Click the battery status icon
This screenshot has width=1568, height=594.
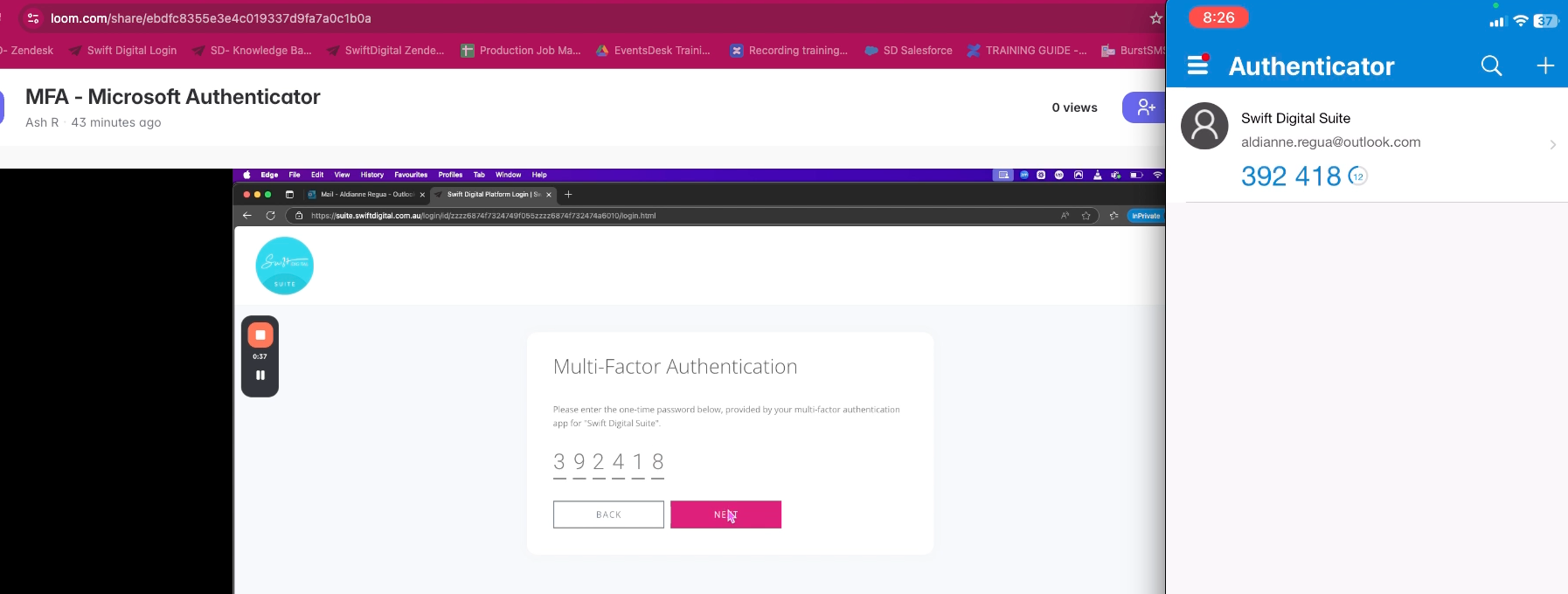(1136, 175)
